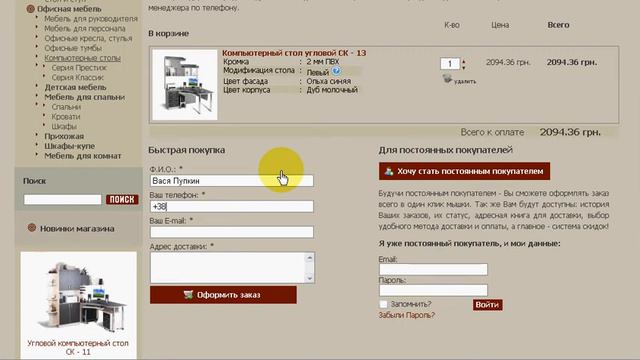Image resolution: width=640 pixels, height=360 pixels.
Task: Click the Ольха синяя facade color value
Action: tap(329, 81)
